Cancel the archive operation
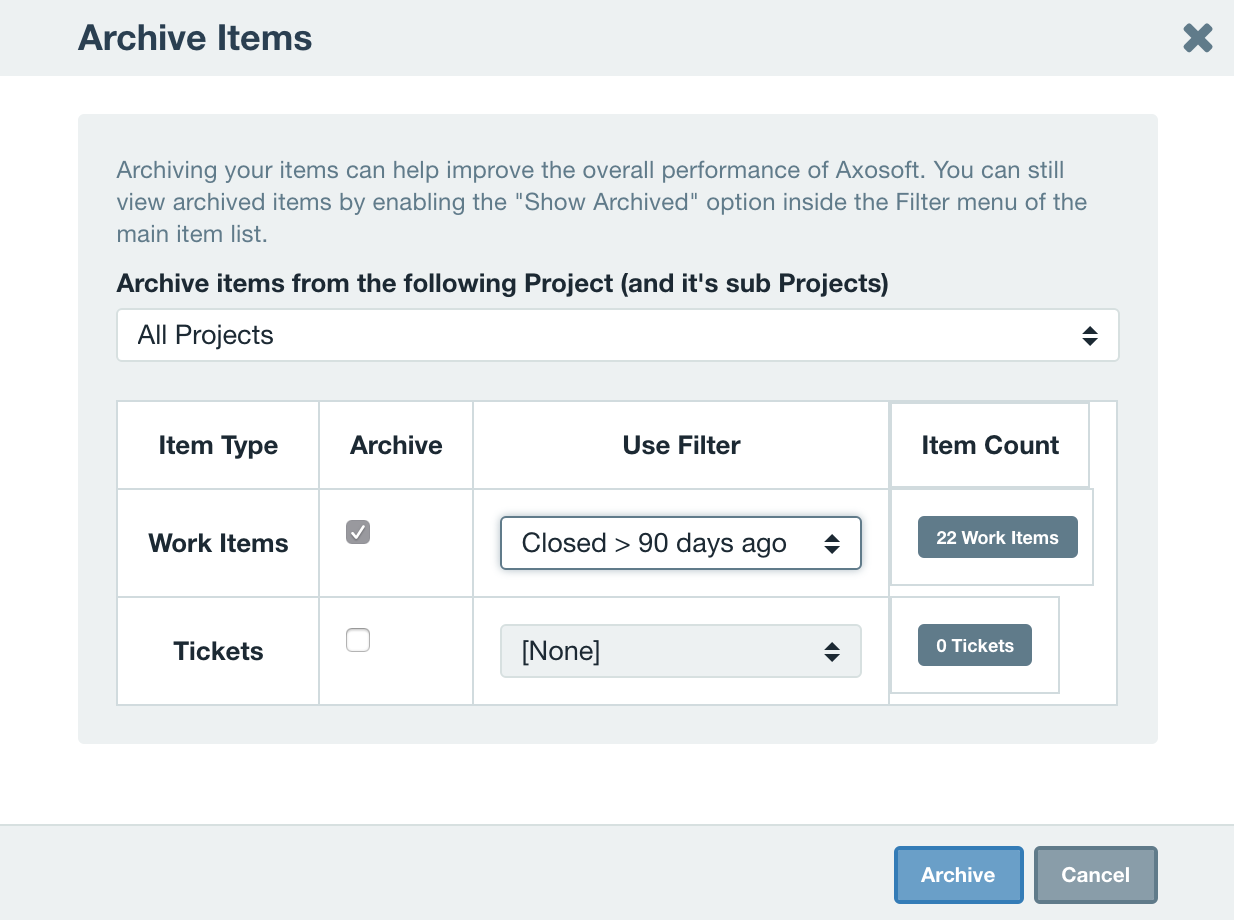The width and height of the screenshot is (1234, 920). pyautogui.click(x=1095, y=874)
